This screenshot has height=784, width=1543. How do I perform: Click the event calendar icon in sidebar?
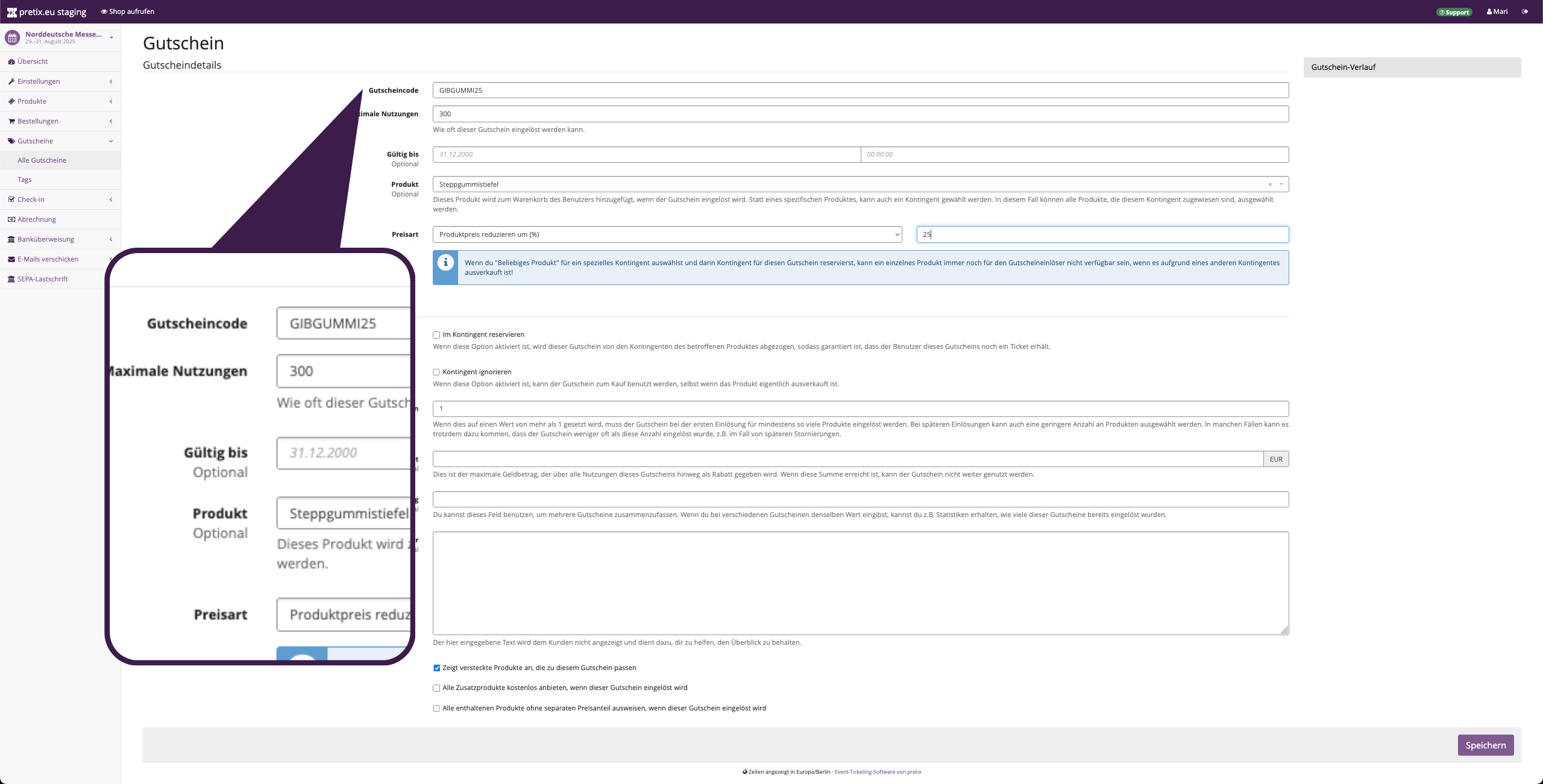click(x=12, y=38)
